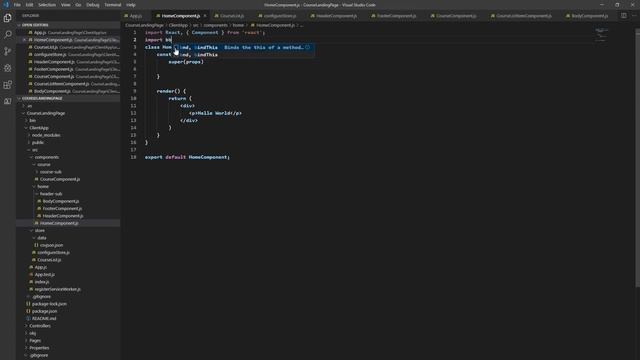This screenshot has width=640, height=360.
Task: Expand the Controllers folder
Action: 40,326
